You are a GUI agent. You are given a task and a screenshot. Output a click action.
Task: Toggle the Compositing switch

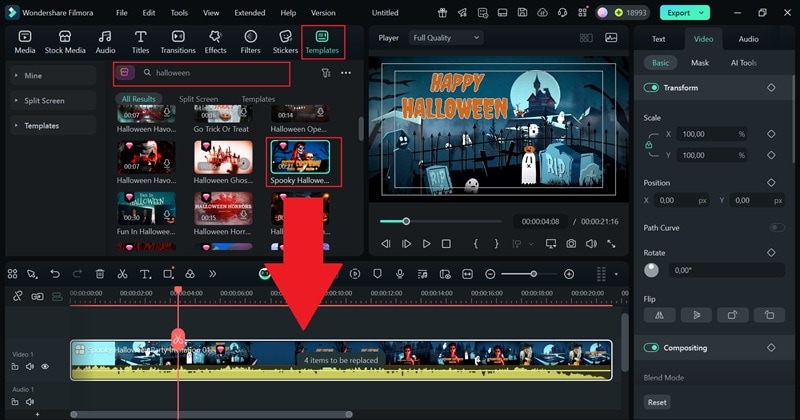click(651, 348)
